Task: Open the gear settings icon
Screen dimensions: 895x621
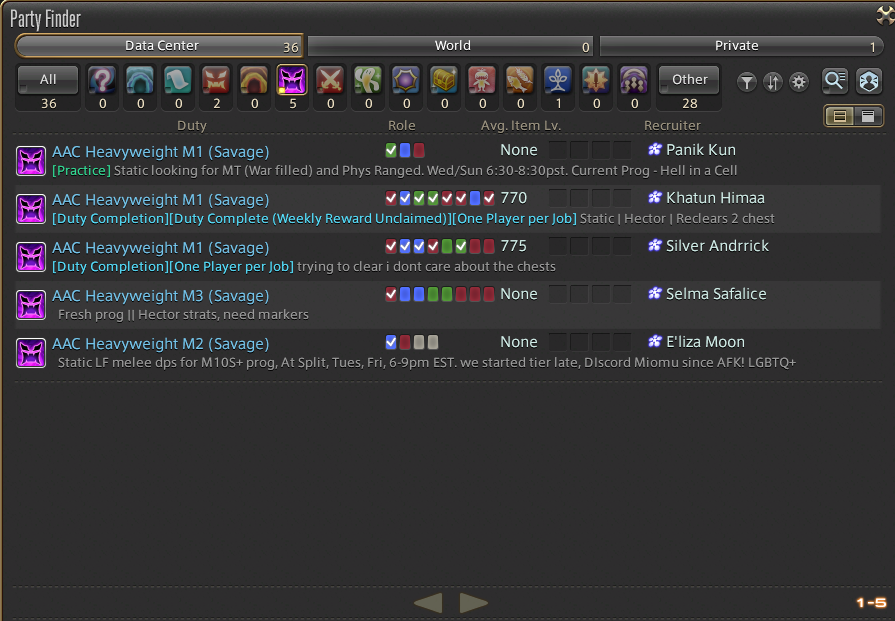Action: pyautogui.click(x=799, y=83)
